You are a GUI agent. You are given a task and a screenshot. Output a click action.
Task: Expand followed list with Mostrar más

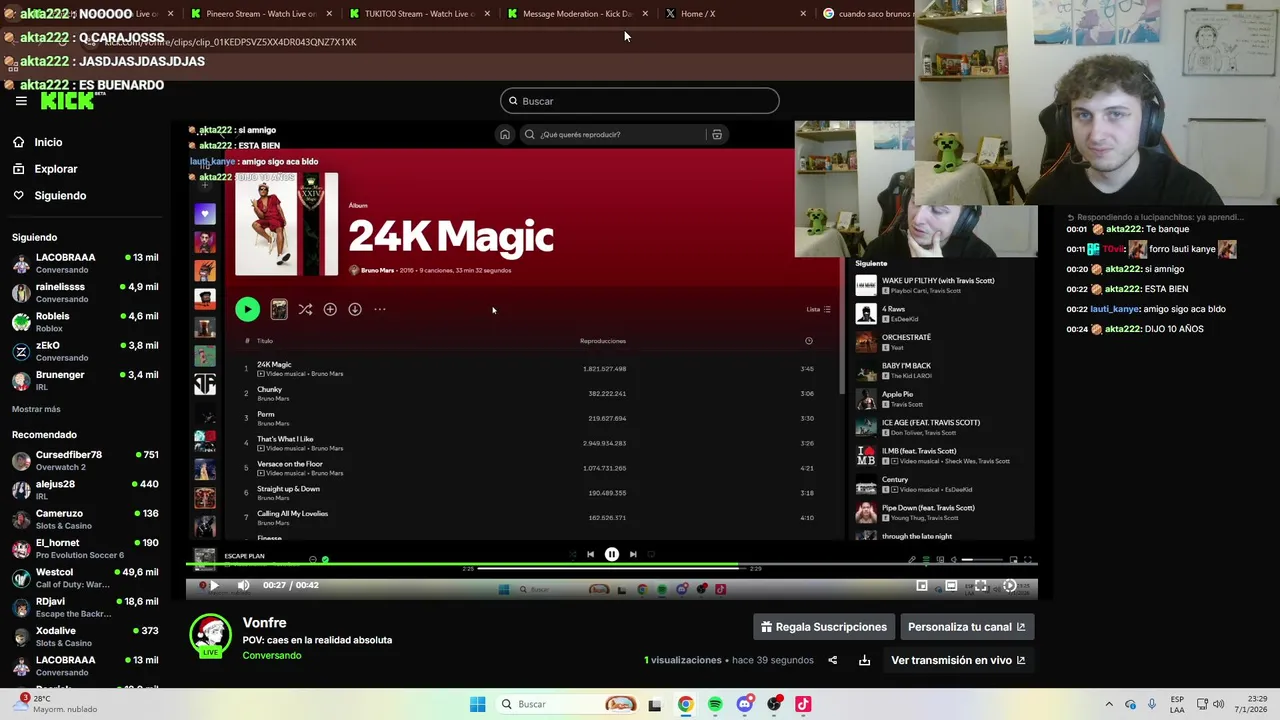[36, 409]
